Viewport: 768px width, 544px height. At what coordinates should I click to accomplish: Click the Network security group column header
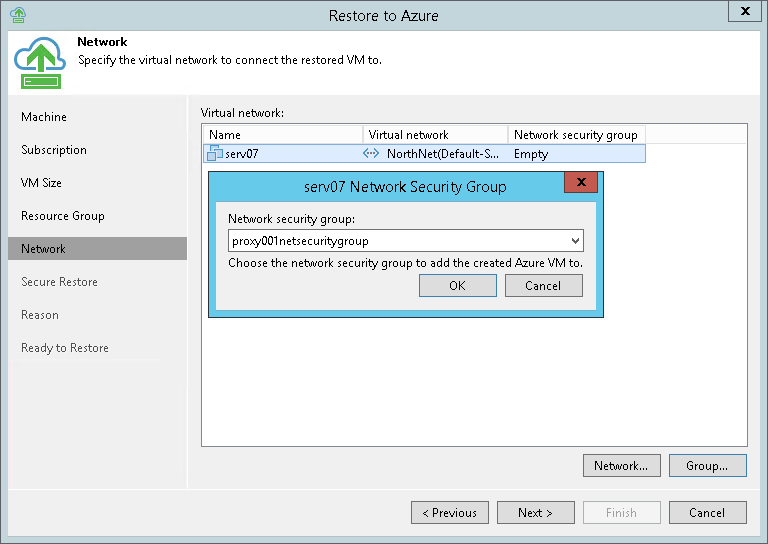tap(575, 135)
